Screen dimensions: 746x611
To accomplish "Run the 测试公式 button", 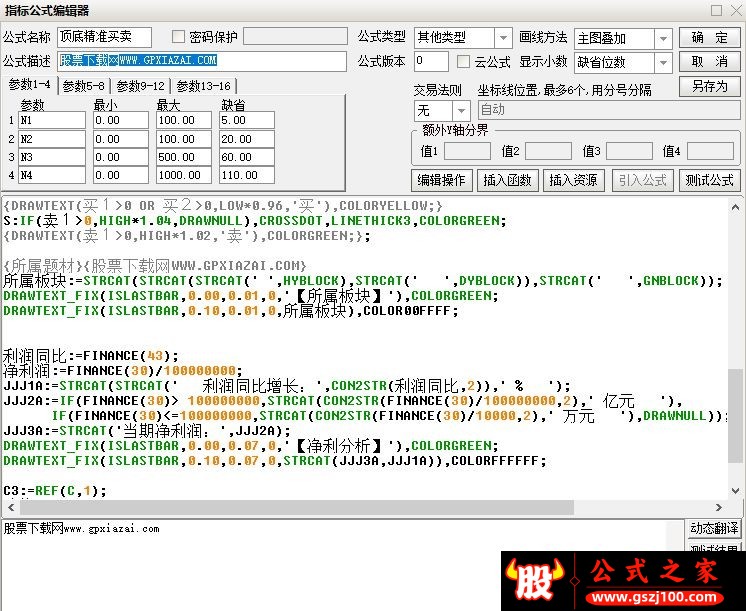I will pos(709,180).
